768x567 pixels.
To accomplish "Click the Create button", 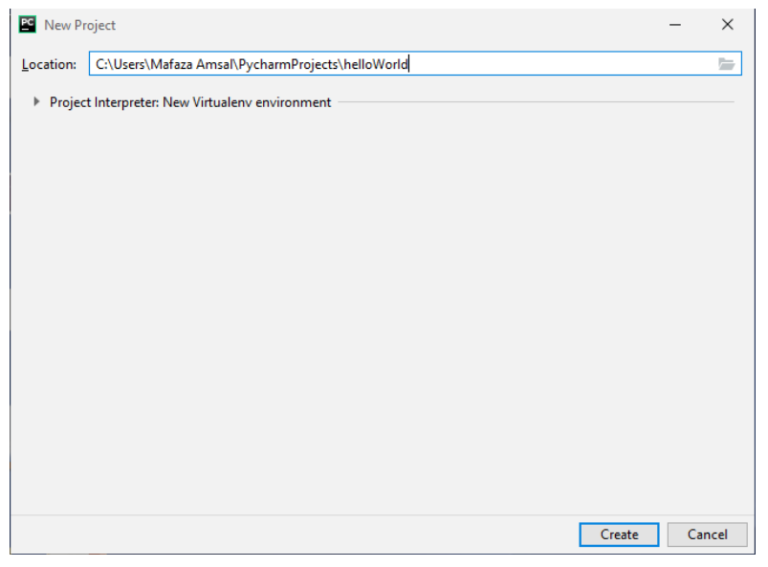I will pyautogui.click(x=619, y=534).
